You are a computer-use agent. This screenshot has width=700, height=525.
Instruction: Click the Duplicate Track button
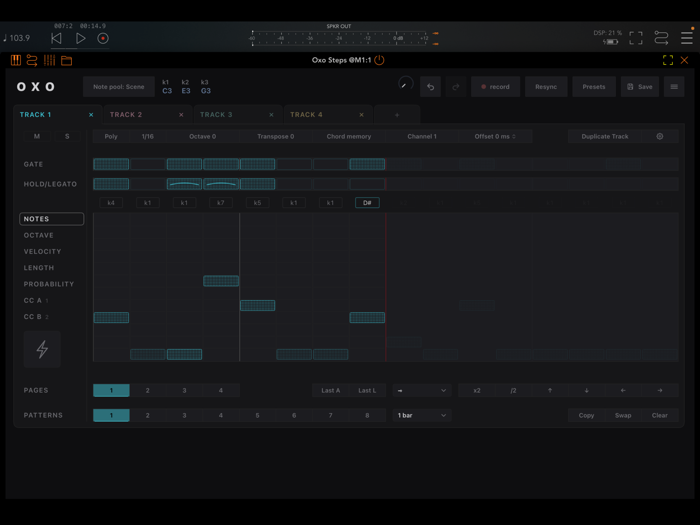point(604,136)
